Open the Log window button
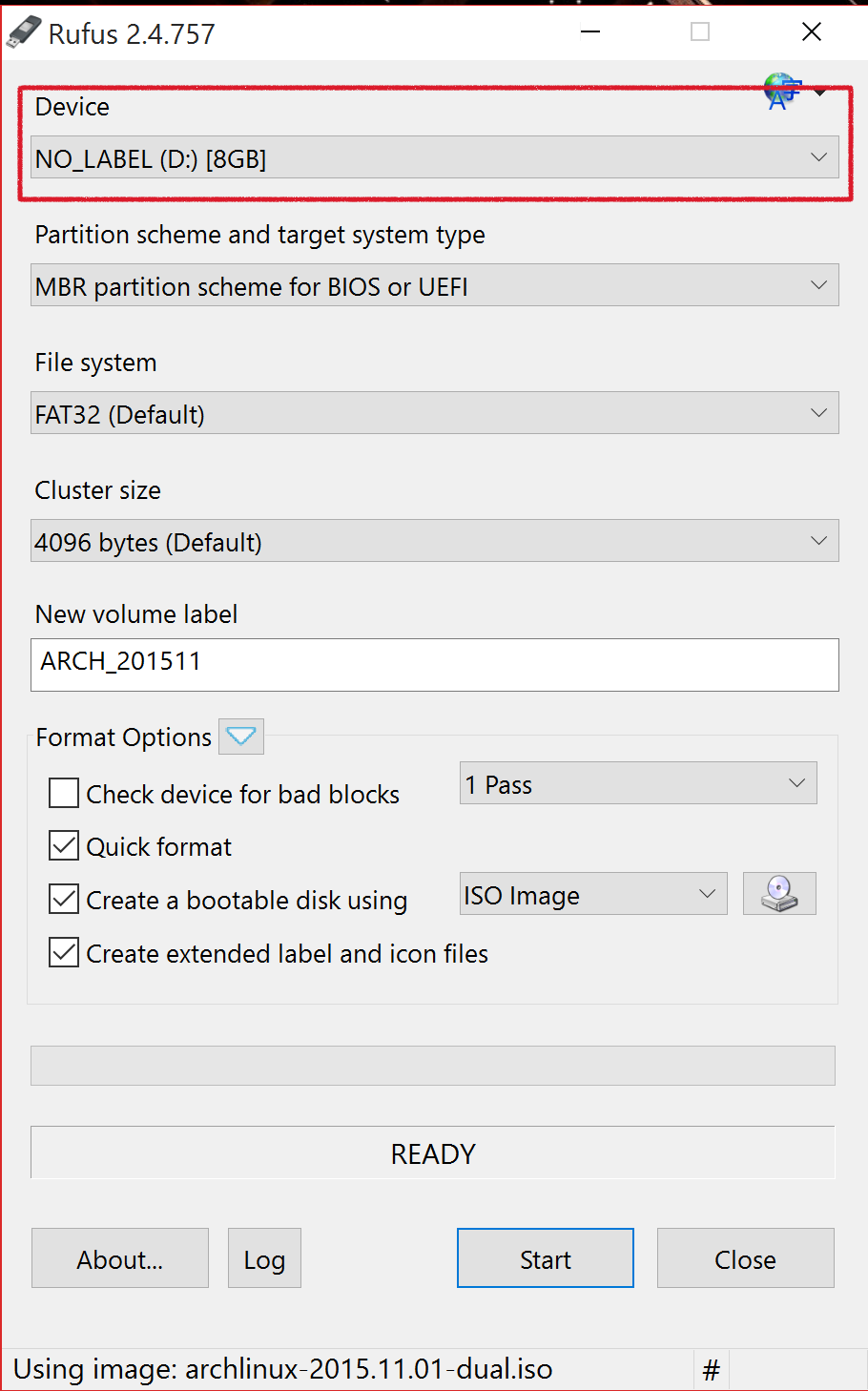This screenshot has height=1391, width=868. pyautogui.click(x=264, y=1258)
